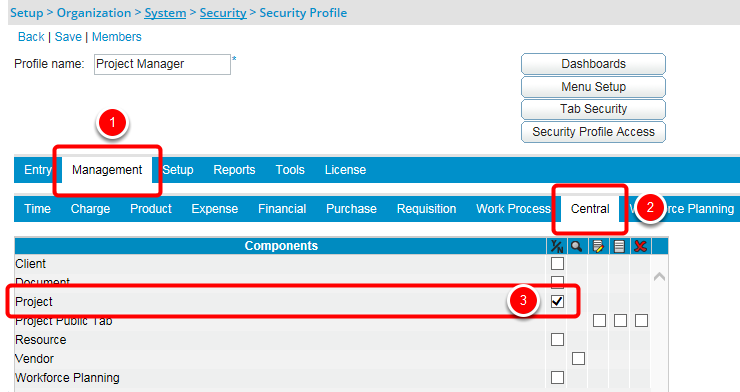The image size is (740, 392).
Task: Click Security Profile Access button
Action: [x=593, y=132]
